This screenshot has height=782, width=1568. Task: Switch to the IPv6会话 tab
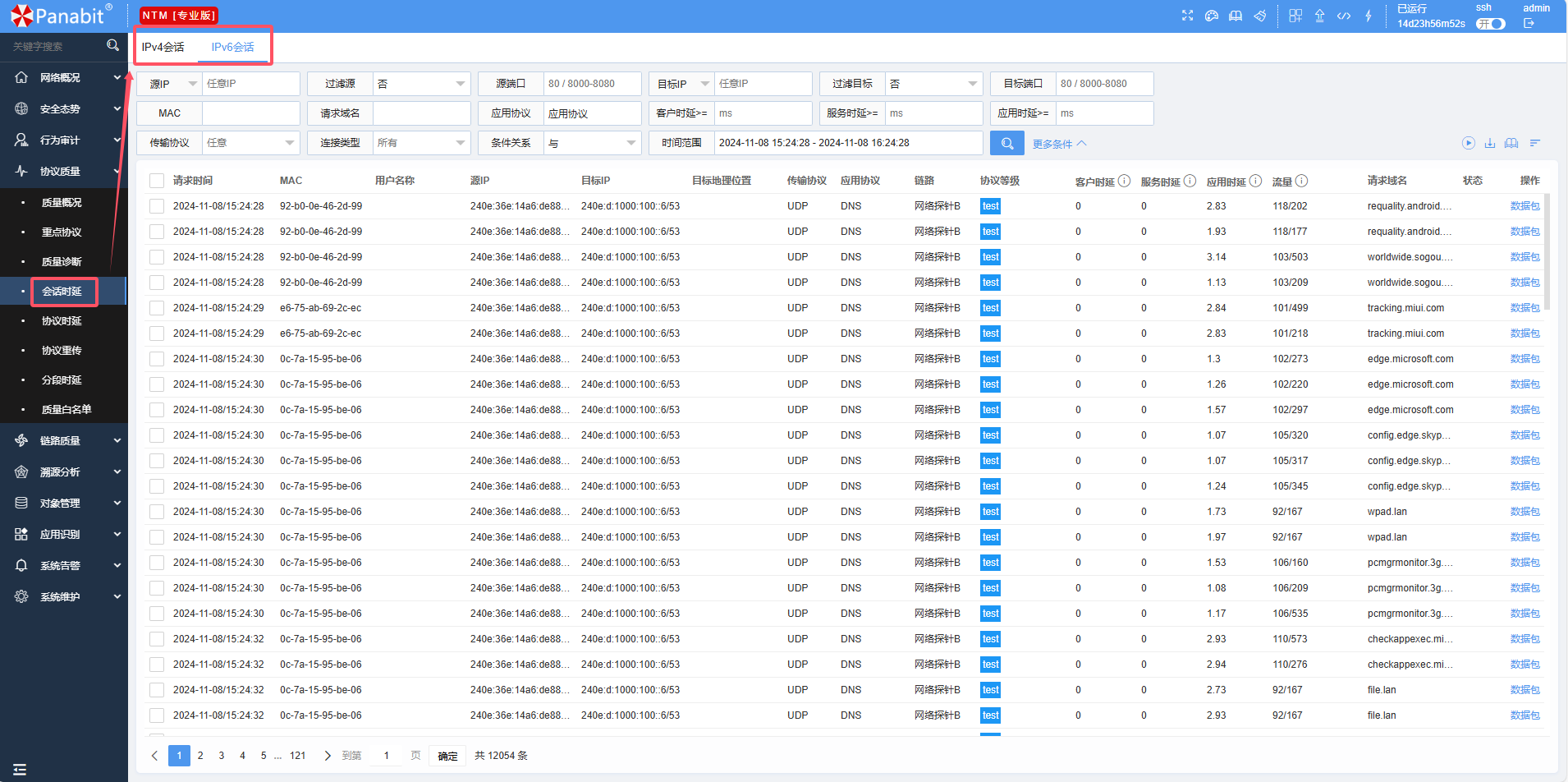232,47
